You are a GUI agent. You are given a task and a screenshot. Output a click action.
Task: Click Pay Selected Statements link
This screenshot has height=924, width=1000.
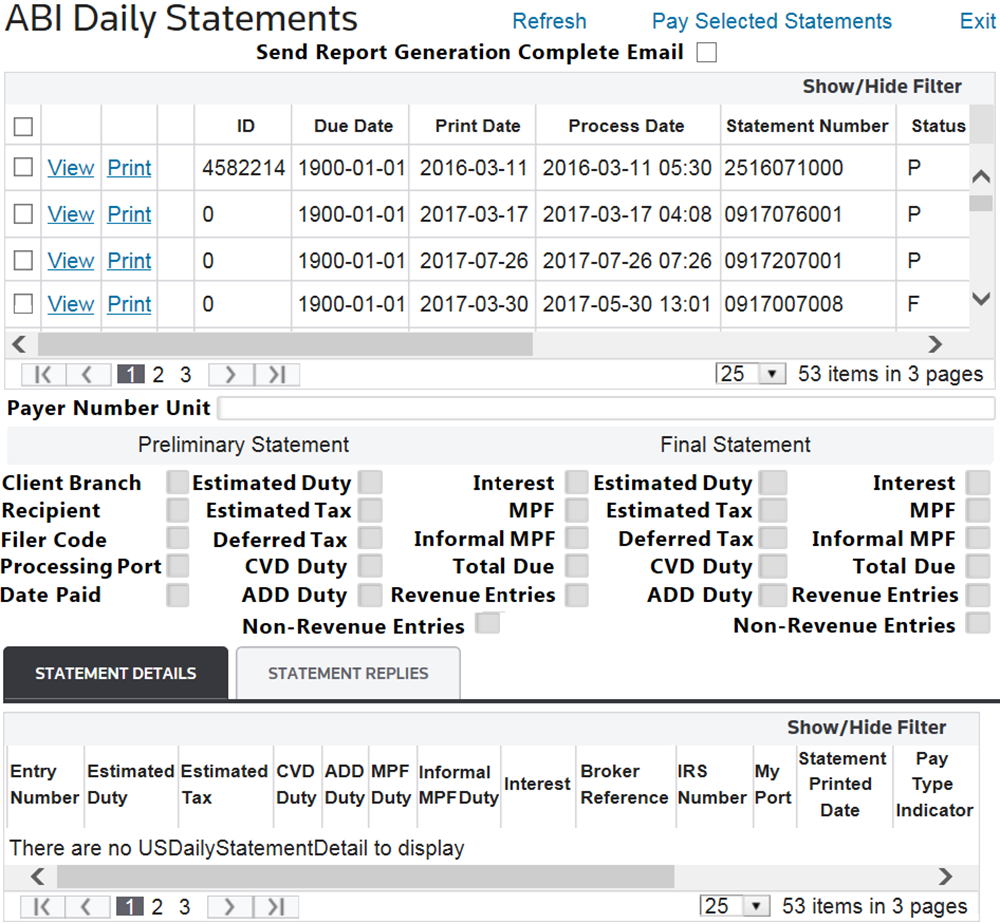pos(771,21)
